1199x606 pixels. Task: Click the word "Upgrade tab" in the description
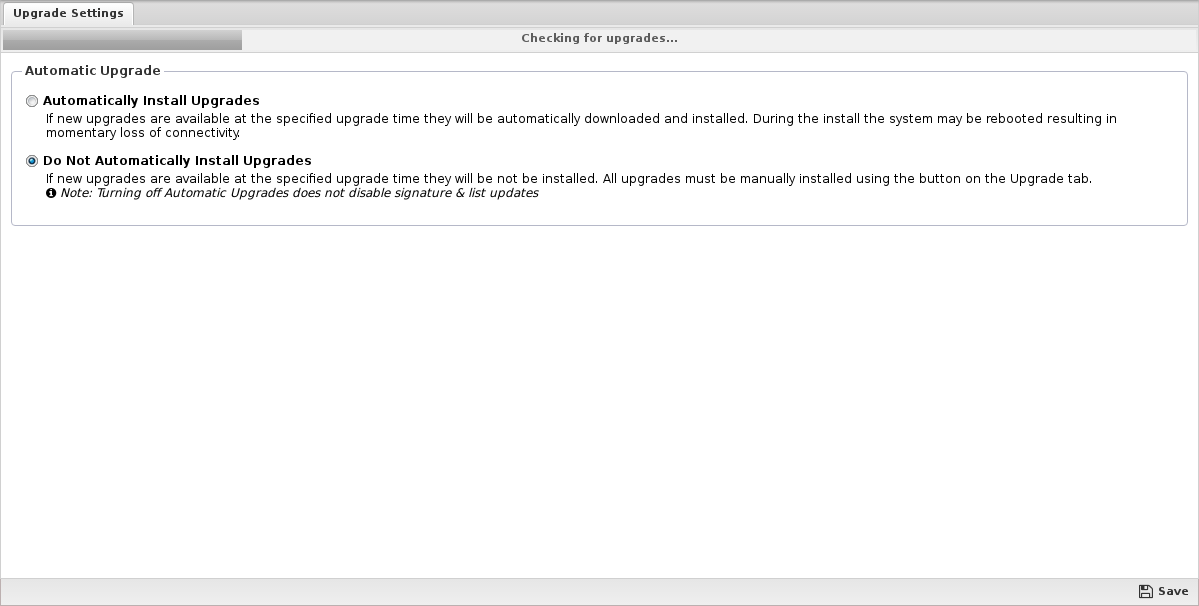coord(1051,179)
